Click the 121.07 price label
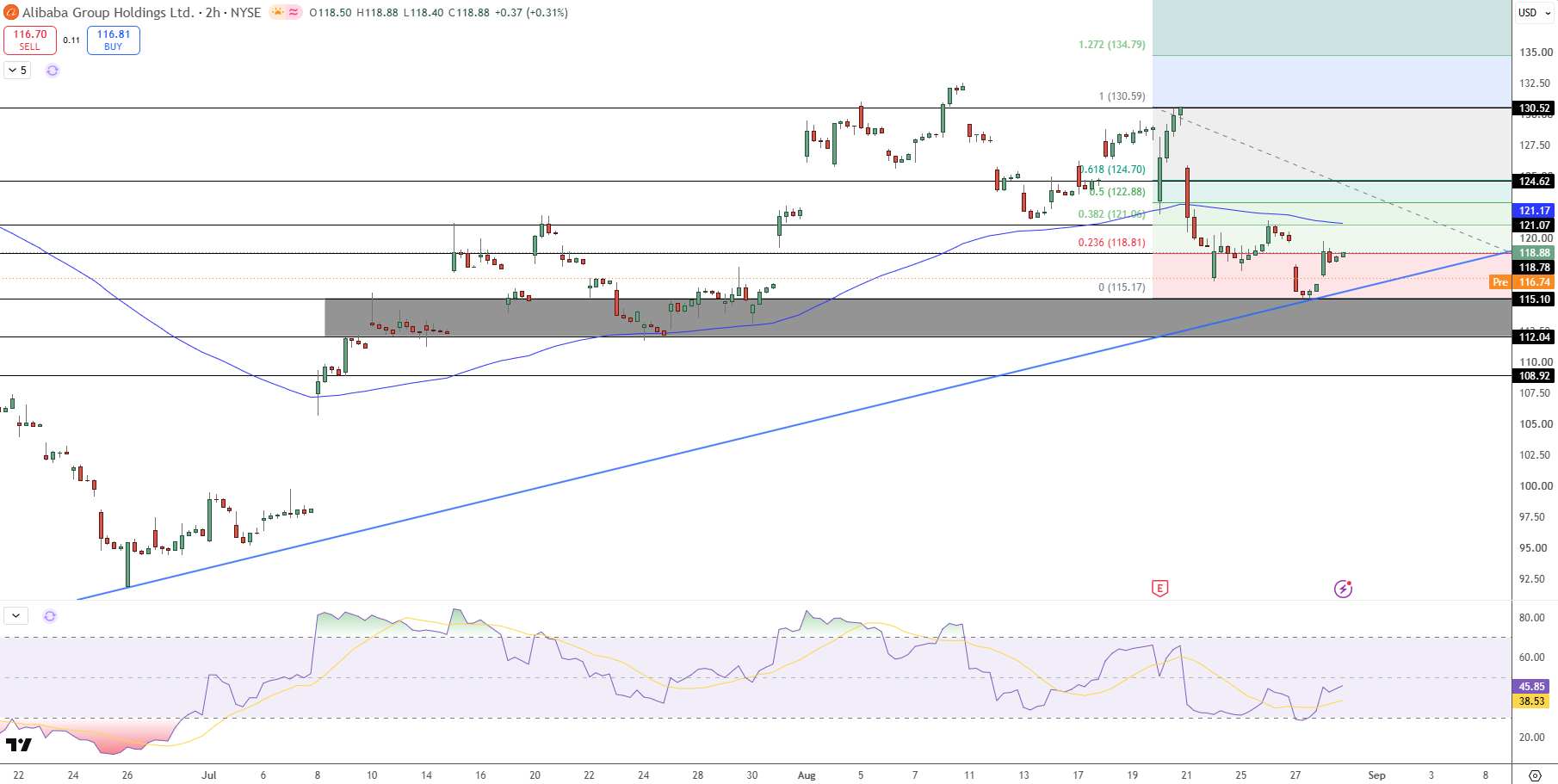 (1535, 225)
